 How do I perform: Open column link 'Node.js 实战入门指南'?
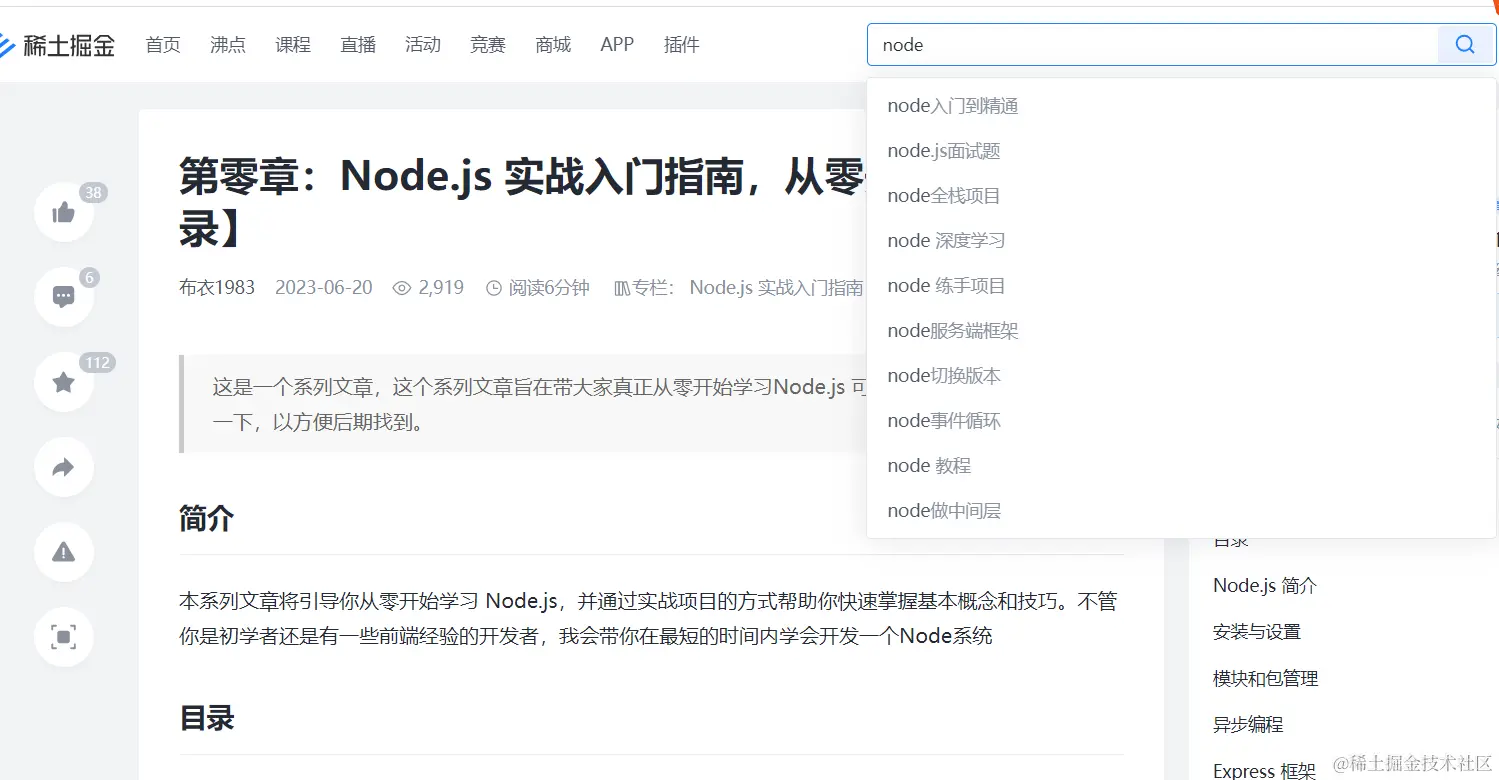776,288
